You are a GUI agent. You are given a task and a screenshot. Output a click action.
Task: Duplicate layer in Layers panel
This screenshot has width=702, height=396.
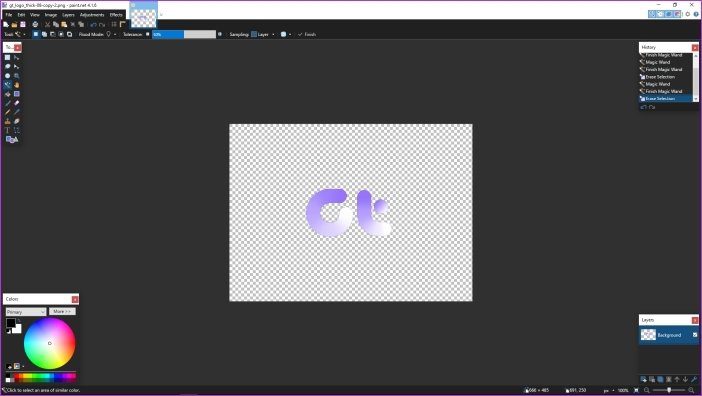(660, 379)
